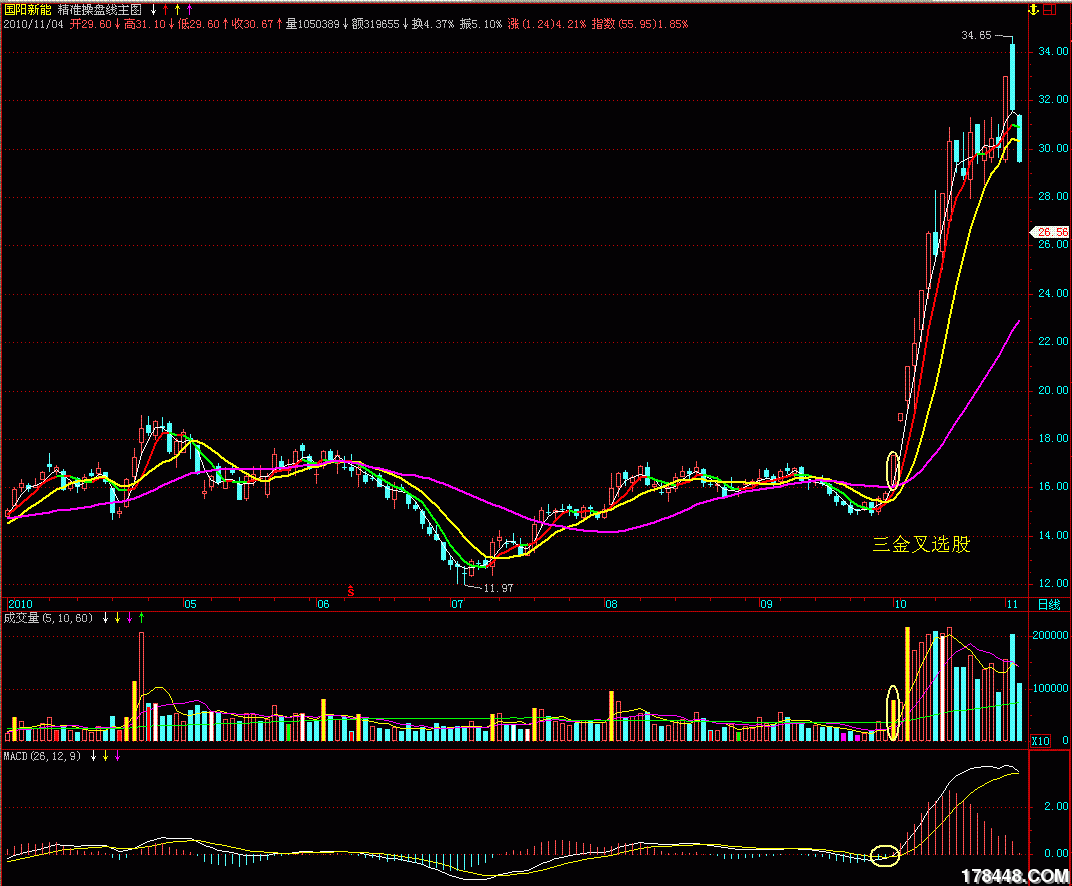Select the 2010 label on the timeline
This screenshot has height=886, width=1072.
20,604
